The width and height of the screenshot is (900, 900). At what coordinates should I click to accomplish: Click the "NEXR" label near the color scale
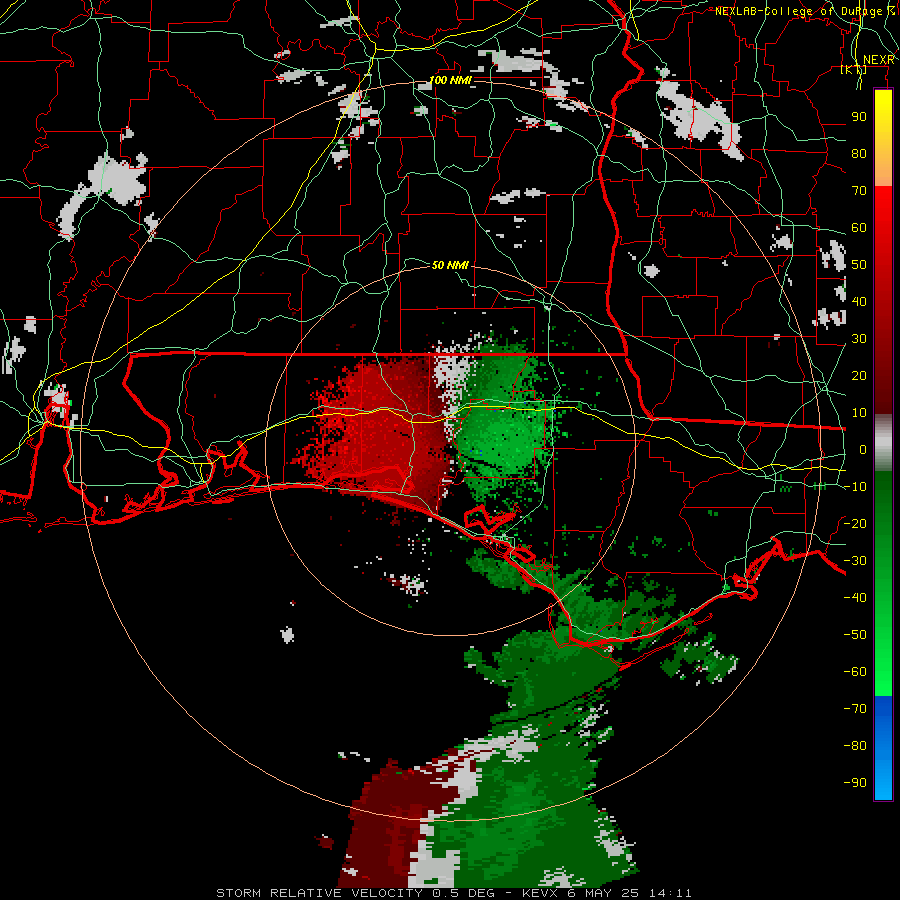coord(879,60)
